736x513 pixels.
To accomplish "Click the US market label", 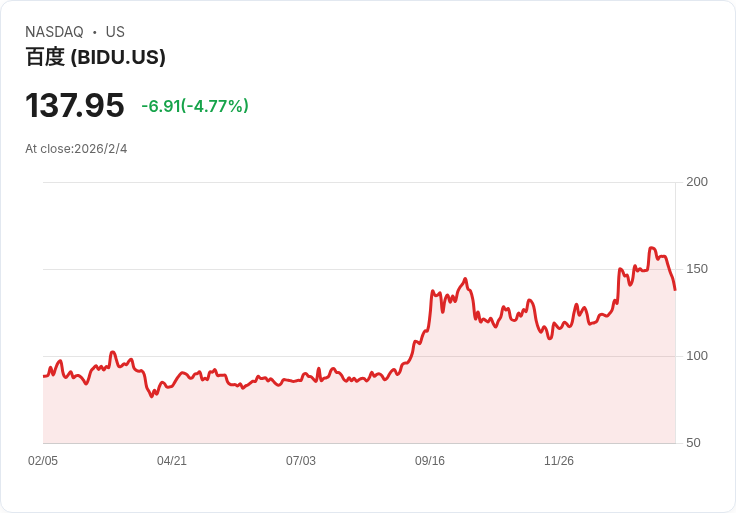I will pos(115,32).
